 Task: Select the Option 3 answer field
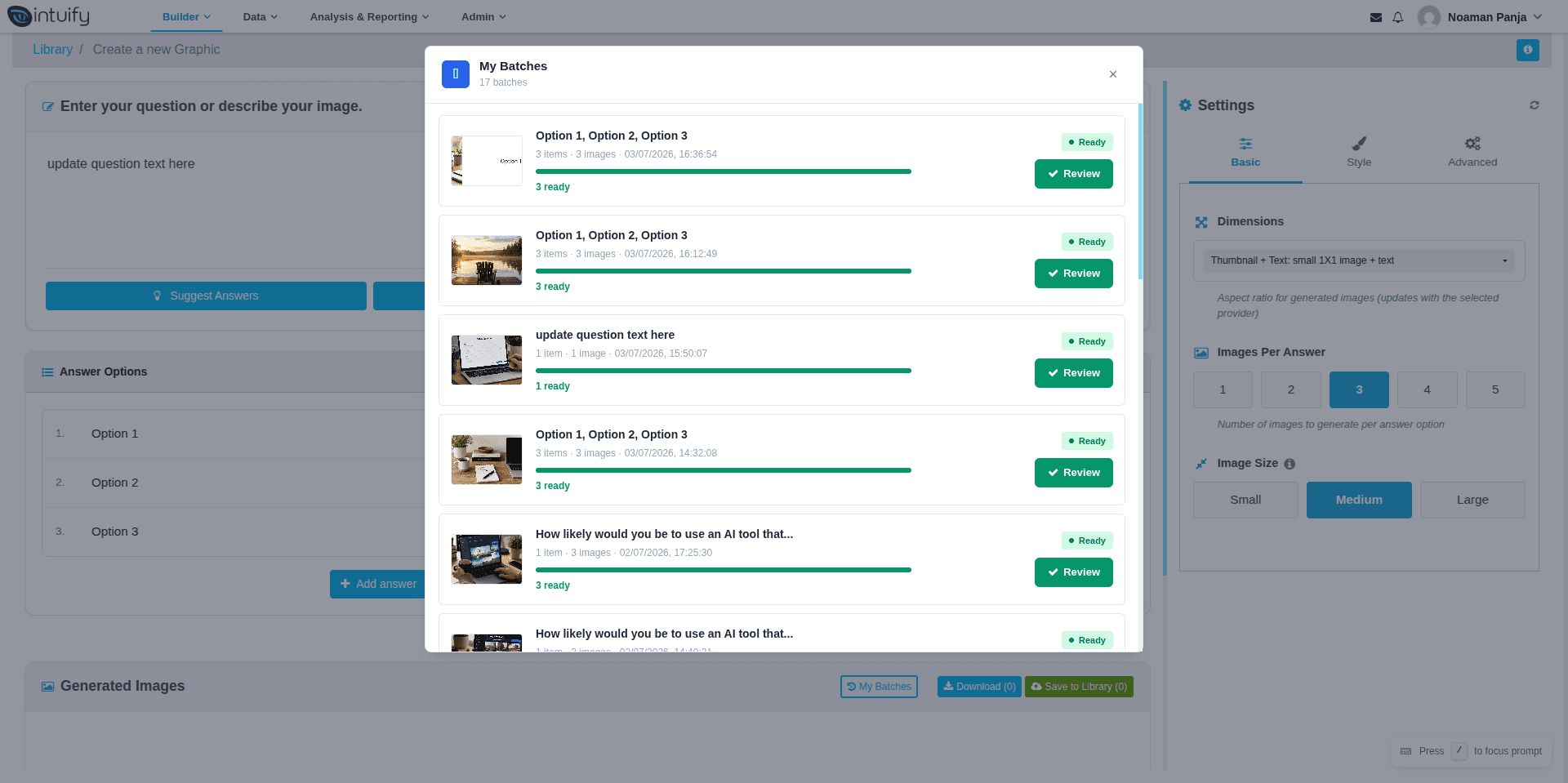(x=234, y=532)
